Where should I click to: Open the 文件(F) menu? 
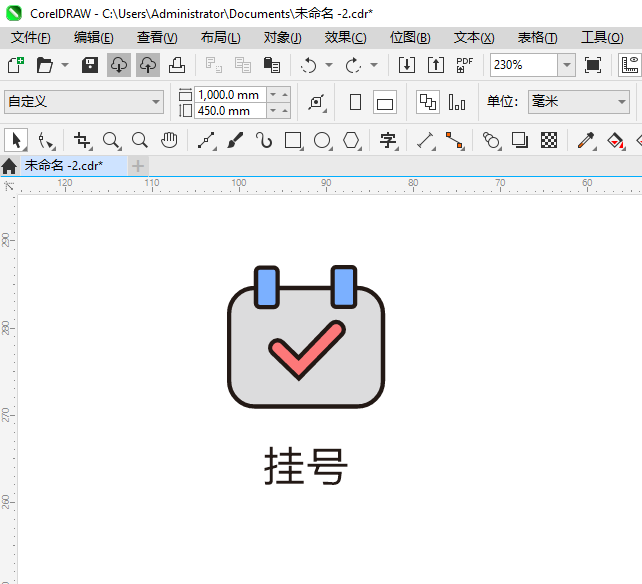tap(31, 38)
